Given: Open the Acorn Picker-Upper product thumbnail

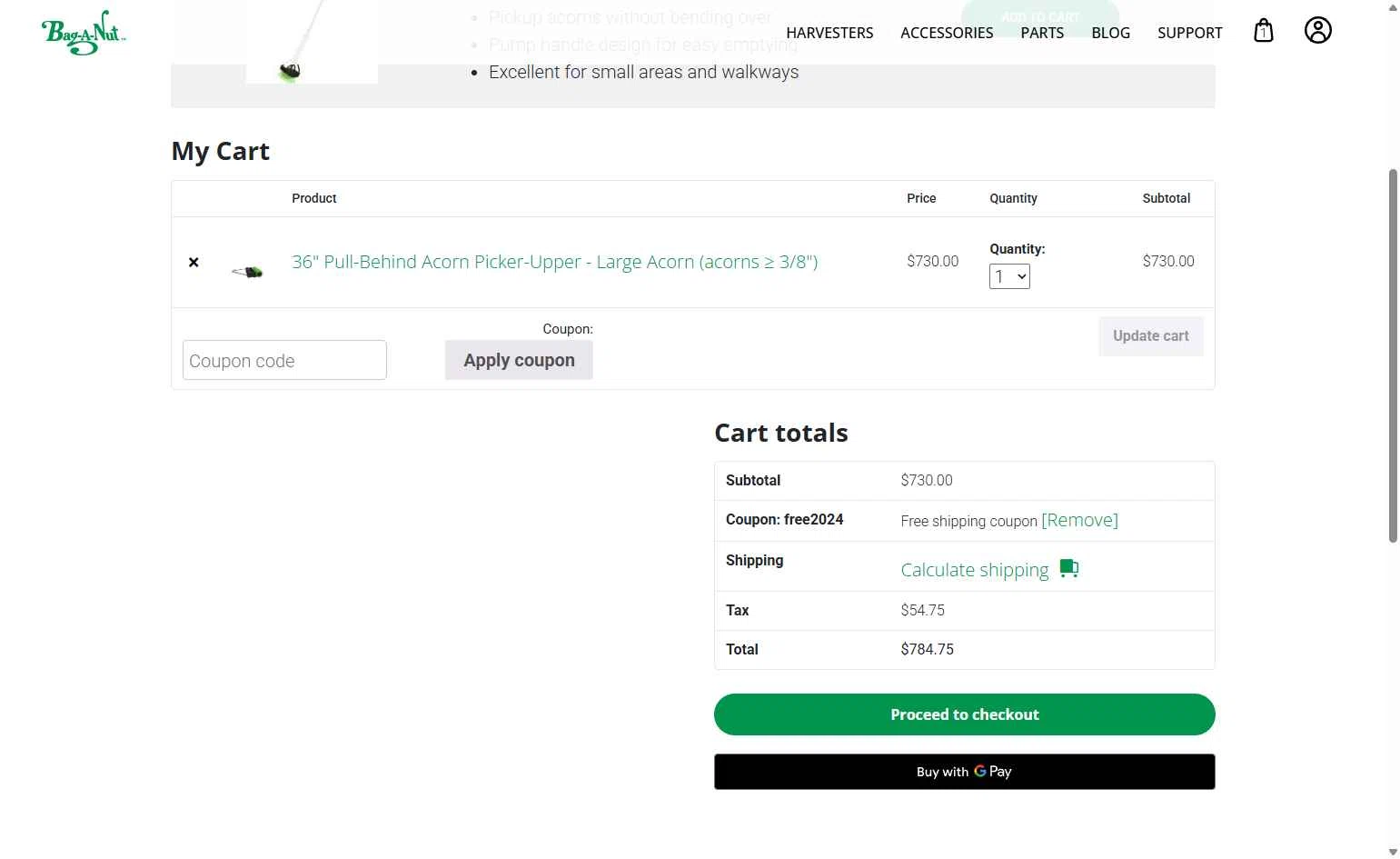Looking at the screenshot, I should click(247, 271).
